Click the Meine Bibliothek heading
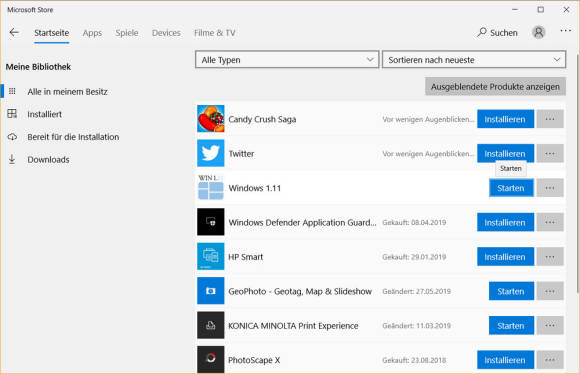This screenshot has width=580, height=374. pyautogui.click(x=38, y=67)
